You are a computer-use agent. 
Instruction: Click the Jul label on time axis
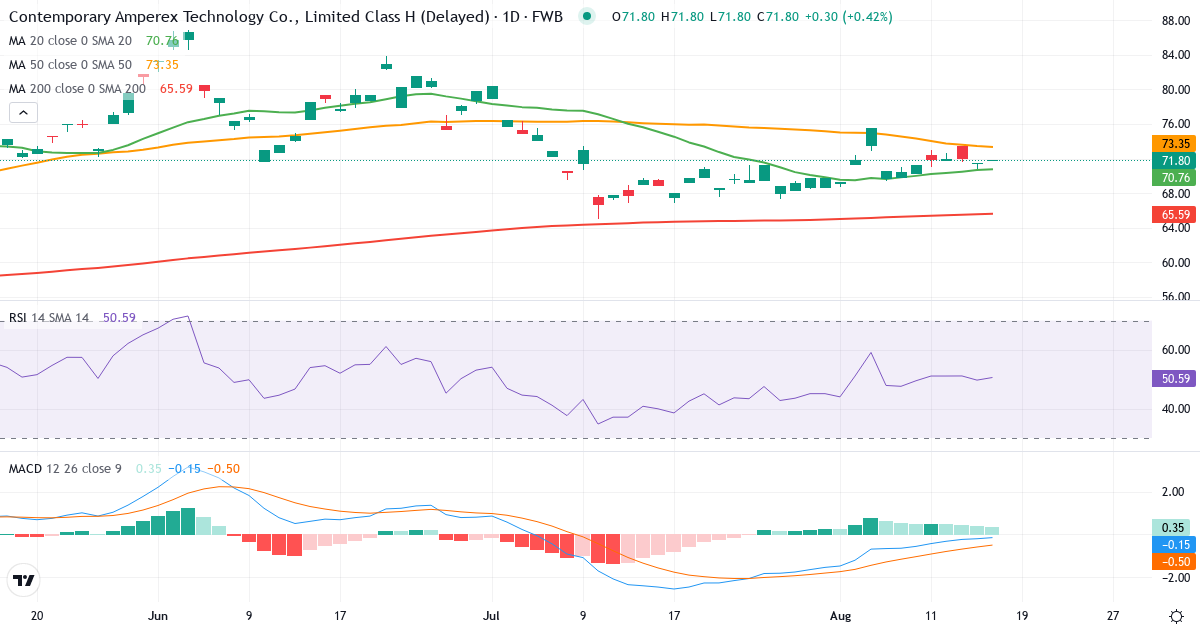pyautogui.click(x=491, y=616)
